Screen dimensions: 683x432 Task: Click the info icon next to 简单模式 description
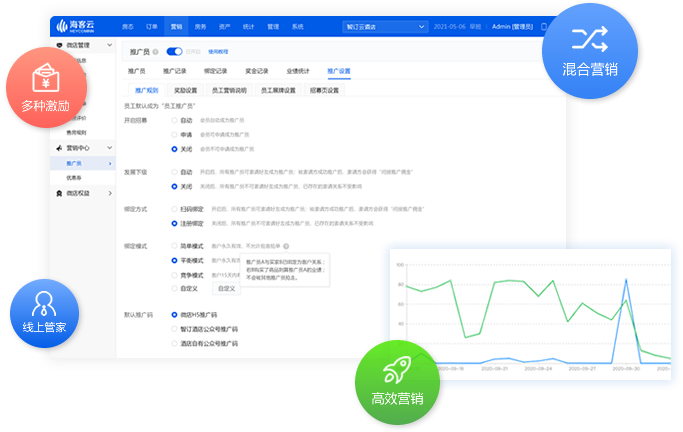point(286,245)
